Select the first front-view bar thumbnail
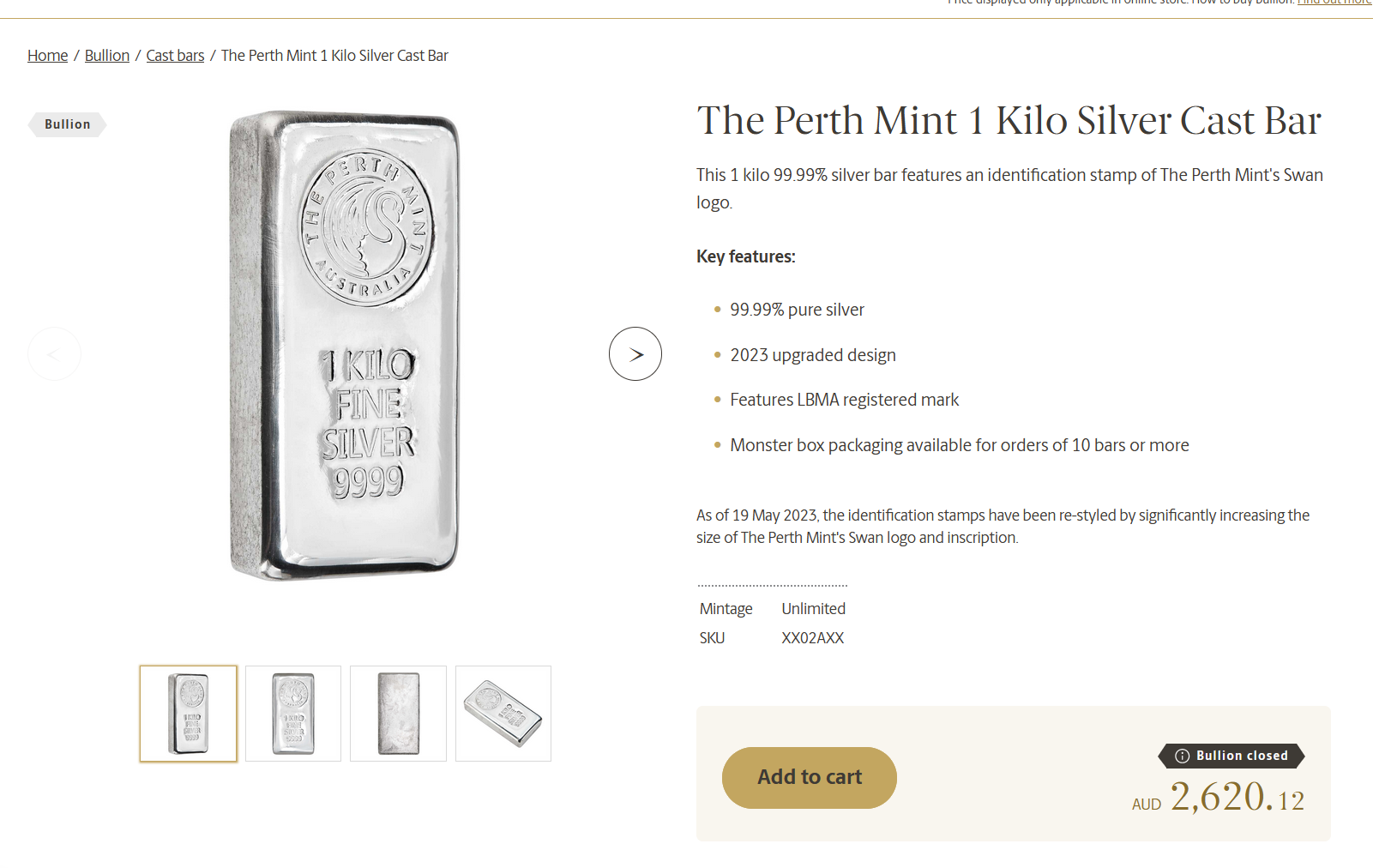1373x868 pixels. 189,714
